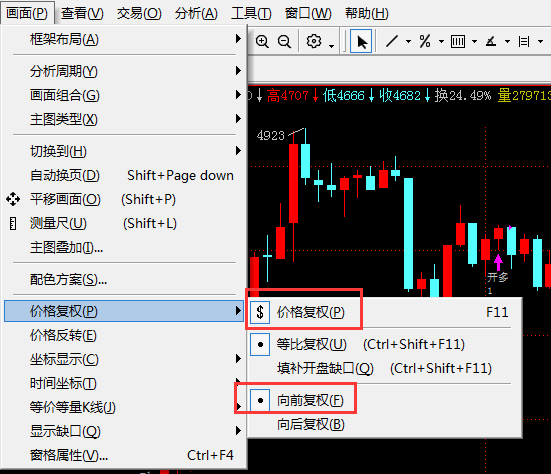Expand 画面组合(G) submenu
The width and height of the screenshot is (551, 474).
[x=124, y=95]
